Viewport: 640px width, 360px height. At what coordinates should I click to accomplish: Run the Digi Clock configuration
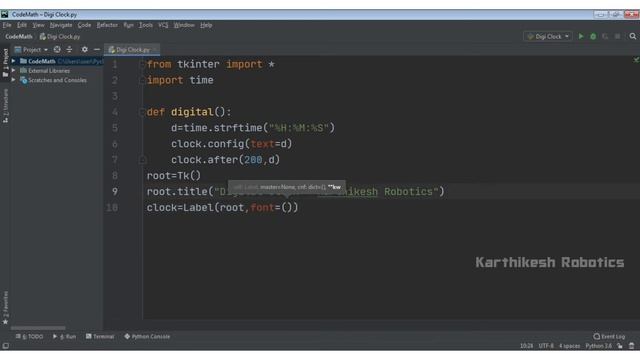pyautogui.click(x=581, y=36)
